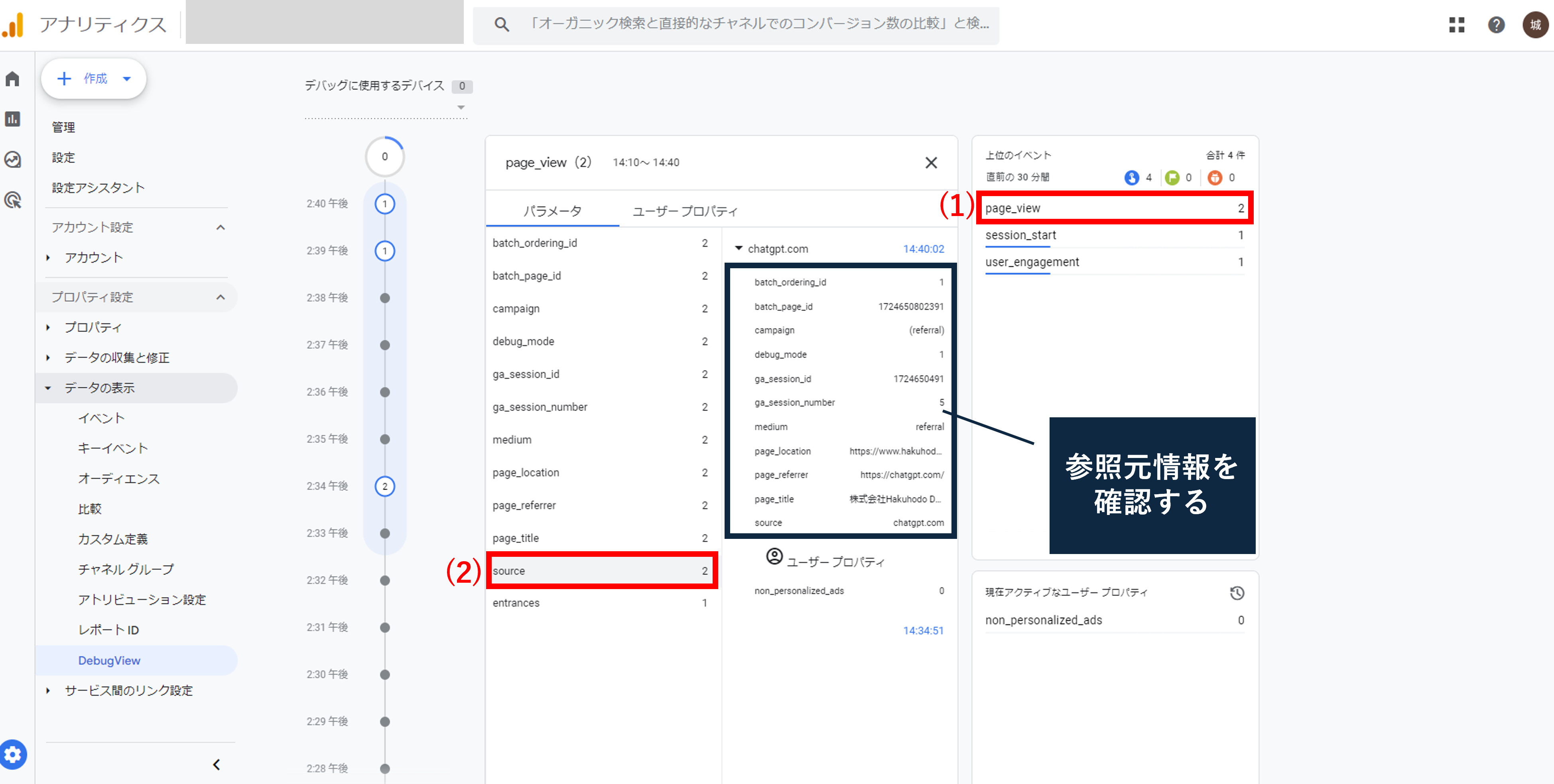
Task: Switch to the ユーザー プロパティ tab
Action: point(685,211)
